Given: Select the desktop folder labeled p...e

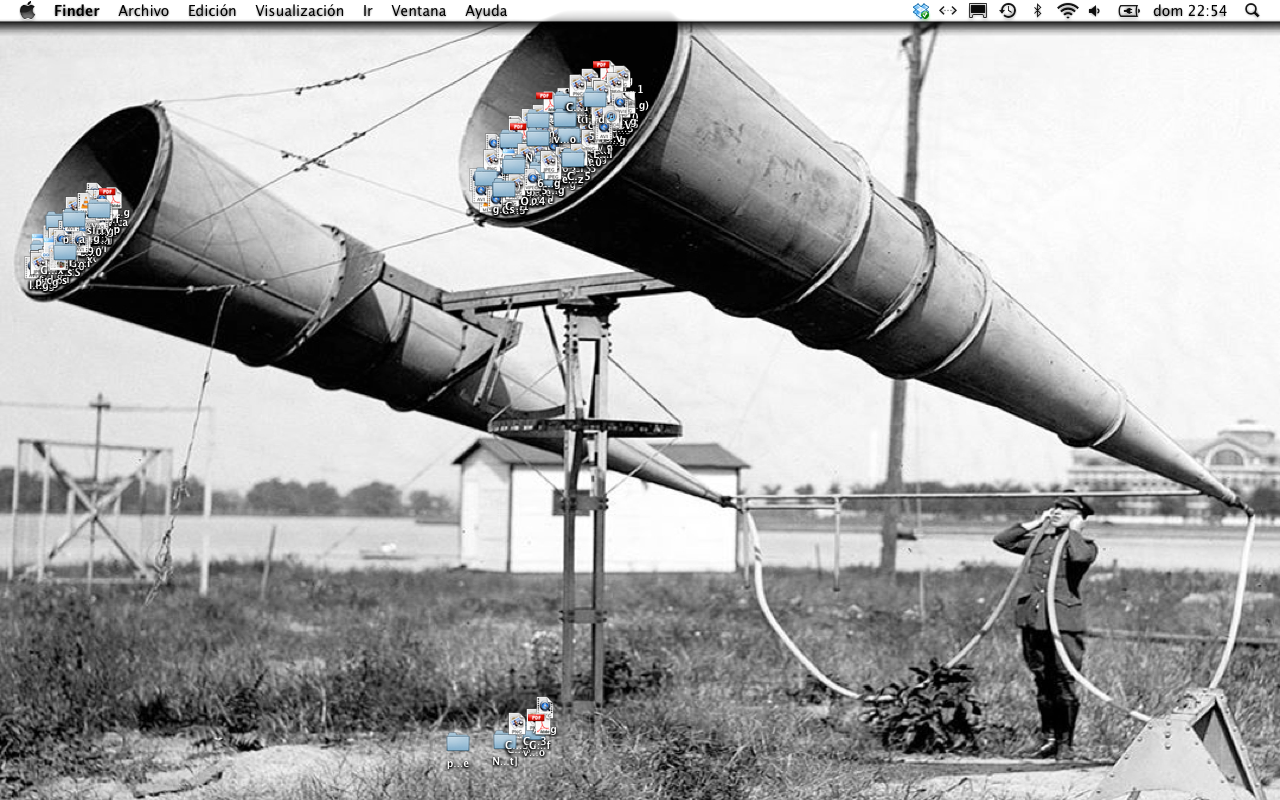Looking at the screenshot, I should pyautogui.click(x=458, y=743).
